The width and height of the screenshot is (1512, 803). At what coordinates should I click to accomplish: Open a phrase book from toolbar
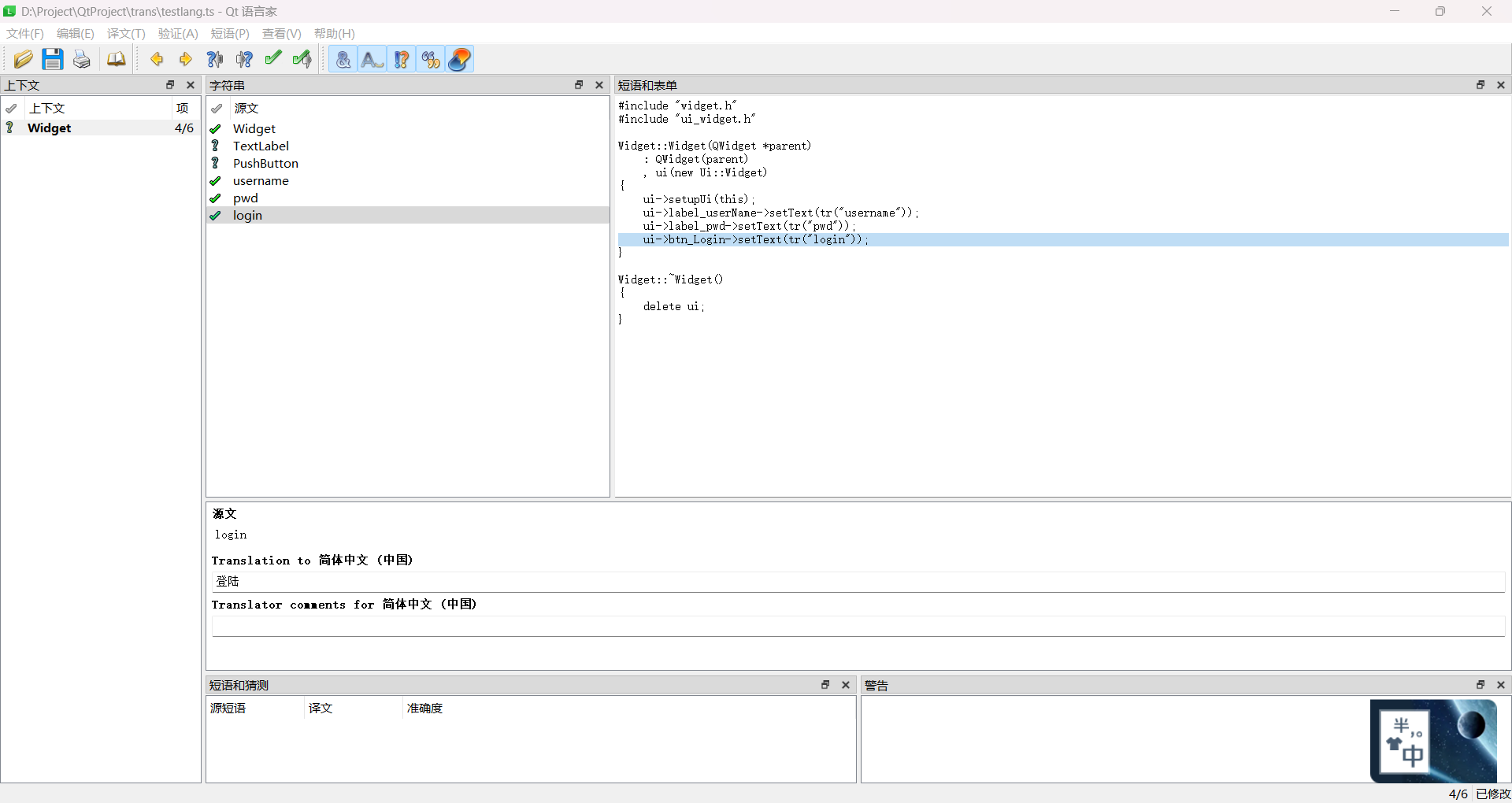[116, 59]
